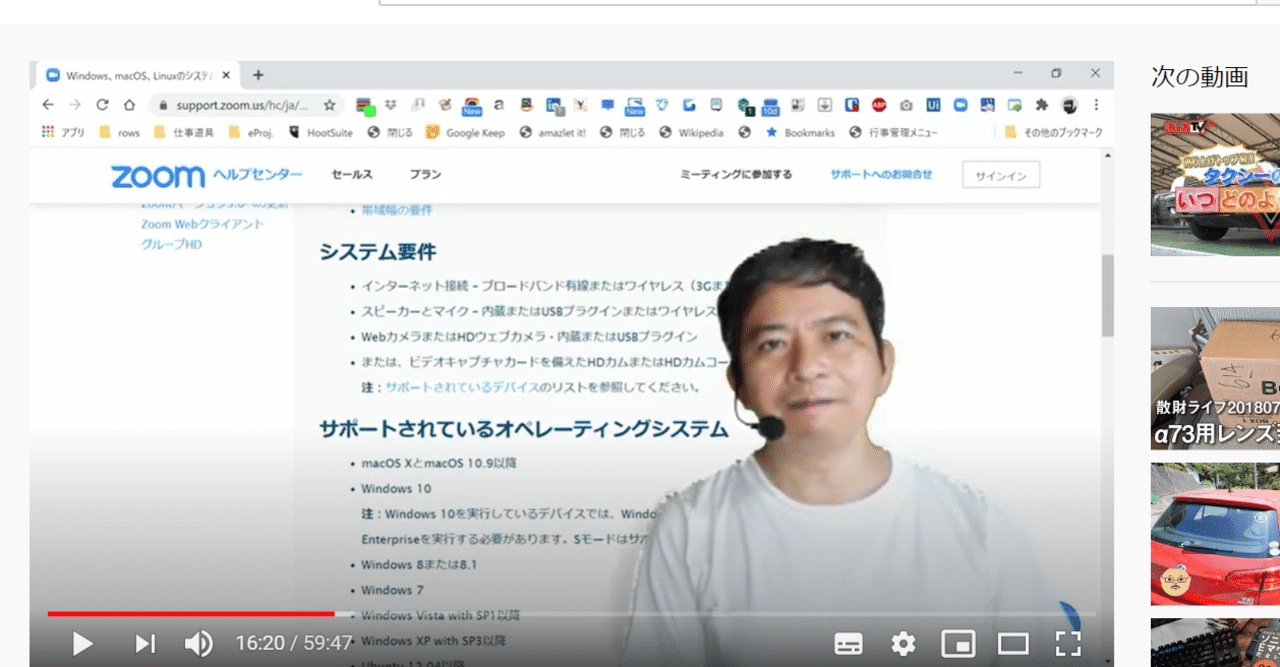Open the red car video thumbnail
Screen dimensions: 1280x667
[1215, 533]
